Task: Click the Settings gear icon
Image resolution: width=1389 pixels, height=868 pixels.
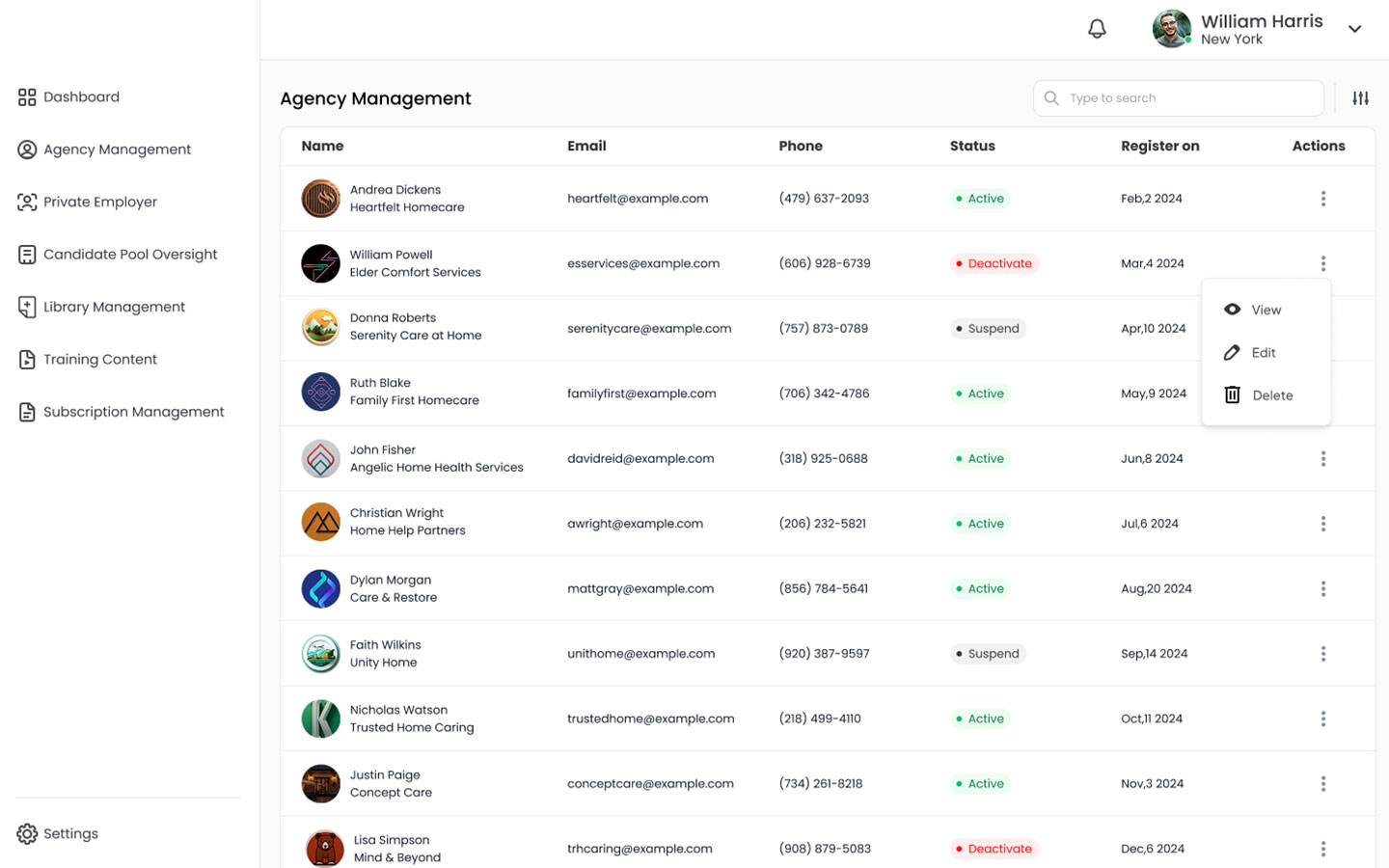Action: (x=27, y=834)
